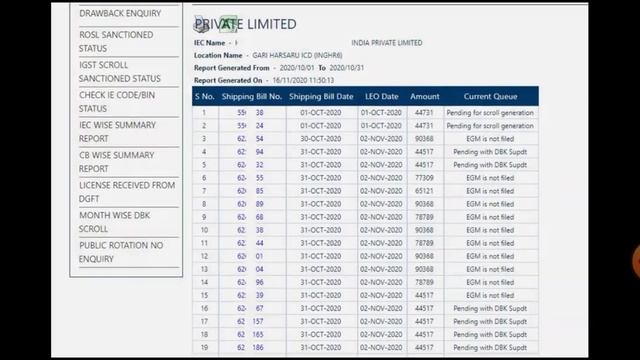Image resolution: width=640 pixels, height=360 pixels.
Task: Open shipping bill link in row 13
Action: tap(250, 269)
